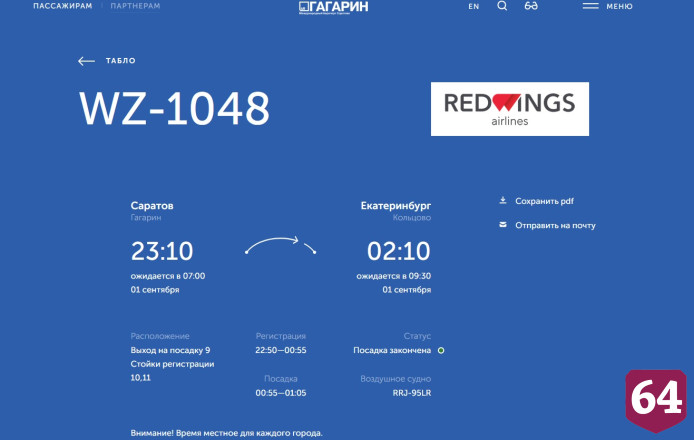Click the flight route arc arrow
The width and height of the screenshot is (694, 440).
pos(281,246)
